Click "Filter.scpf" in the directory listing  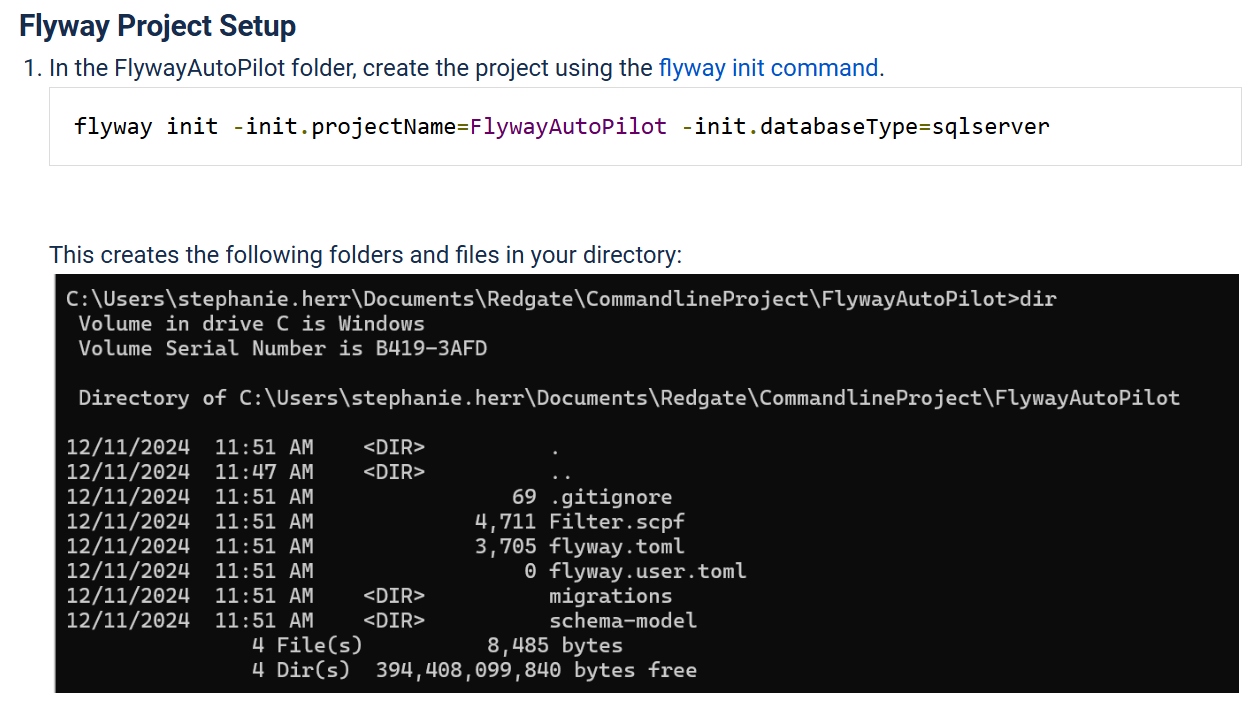pyautogui.click(x=616, y=521)
